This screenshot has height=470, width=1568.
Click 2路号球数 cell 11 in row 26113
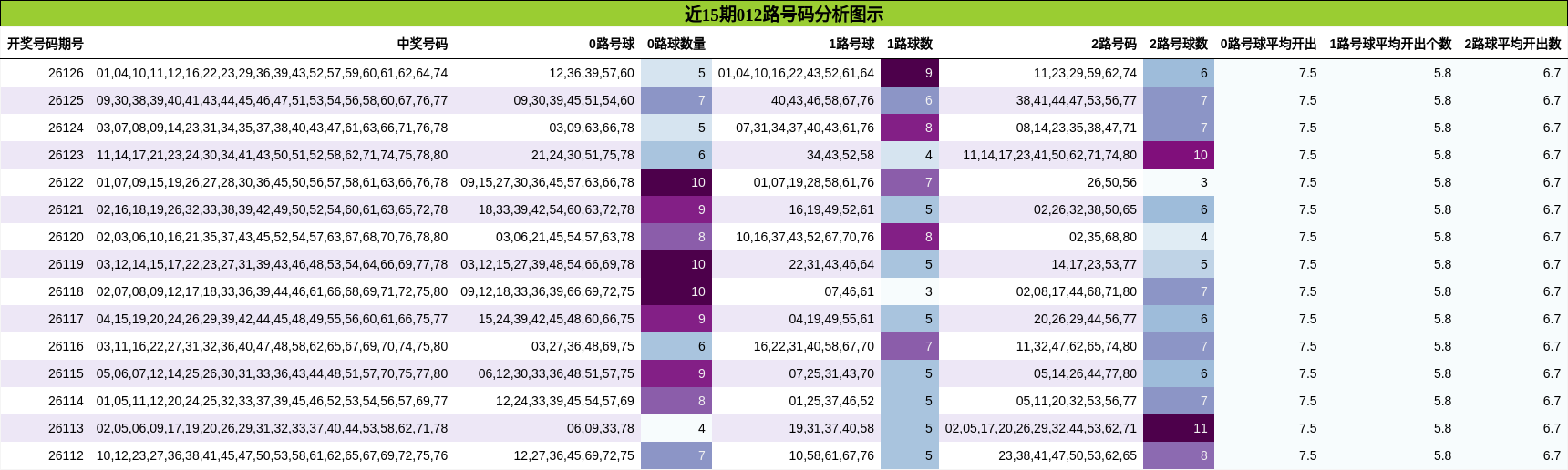coord(1178,428)
